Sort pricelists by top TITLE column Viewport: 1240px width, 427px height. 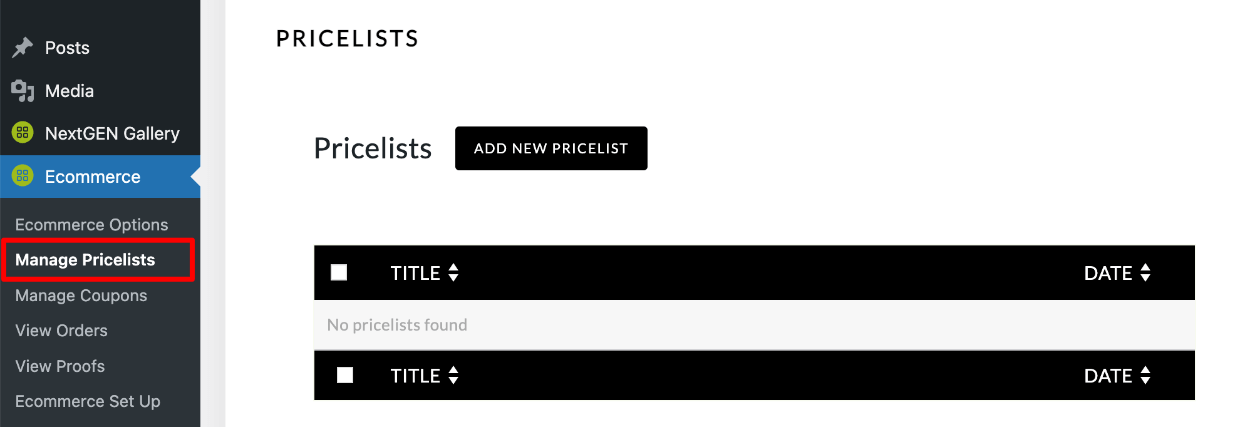(415, 273)
